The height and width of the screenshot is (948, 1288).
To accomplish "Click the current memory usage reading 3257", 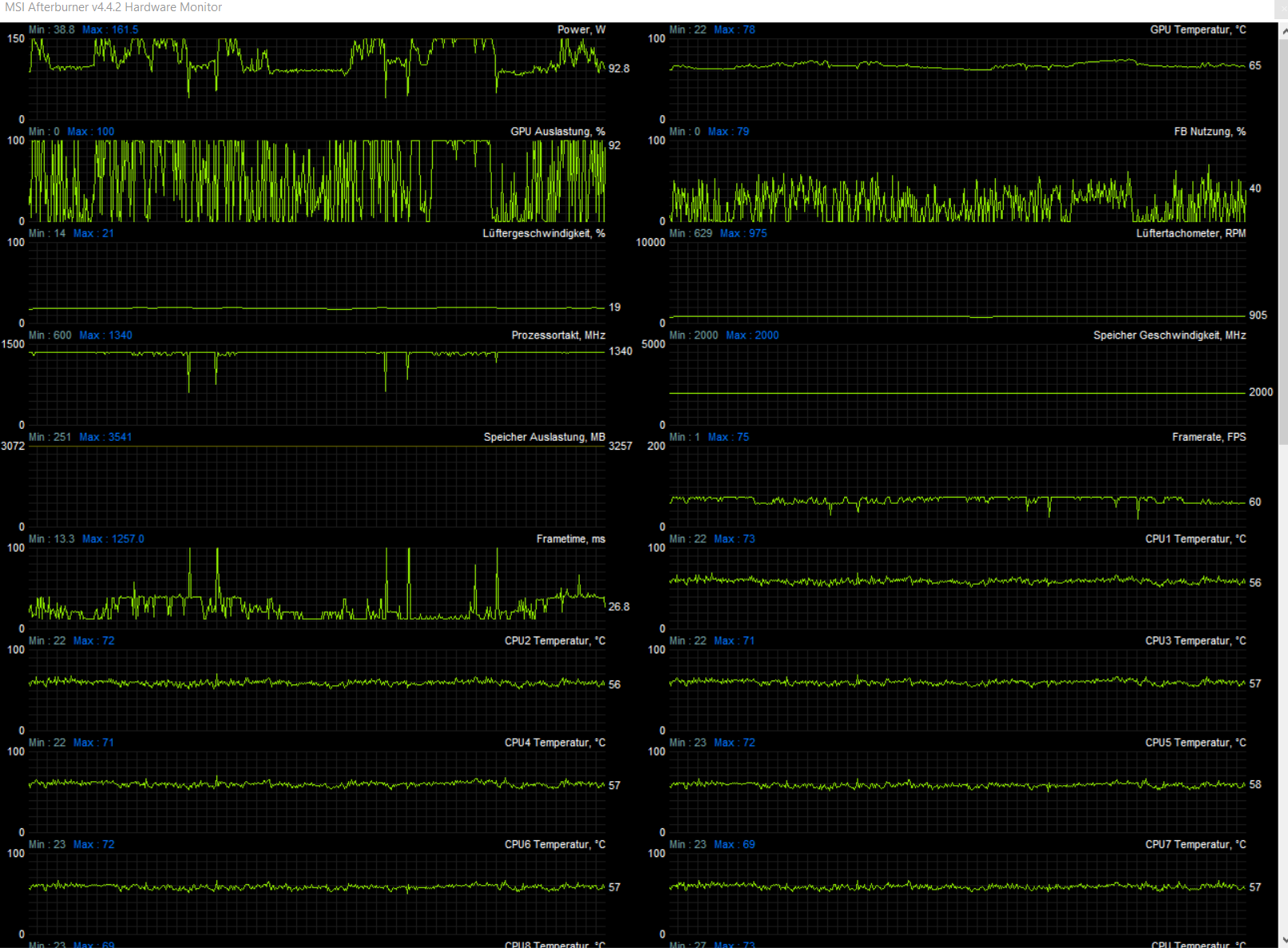I will point(620,446).
